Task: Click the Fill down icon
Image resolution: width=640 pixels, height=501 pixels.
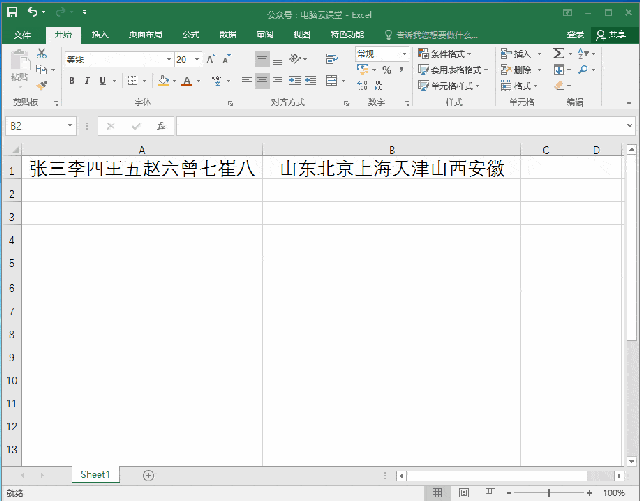Action: click(x=559, y=69)
